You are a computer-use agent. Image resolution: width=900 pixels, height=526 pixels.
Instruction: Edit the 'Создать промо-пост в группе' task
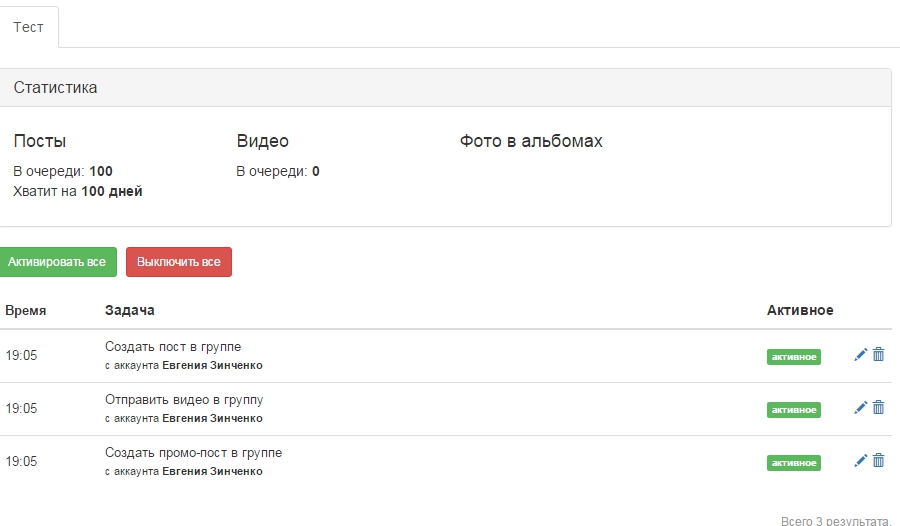click(x=860, y=461)
